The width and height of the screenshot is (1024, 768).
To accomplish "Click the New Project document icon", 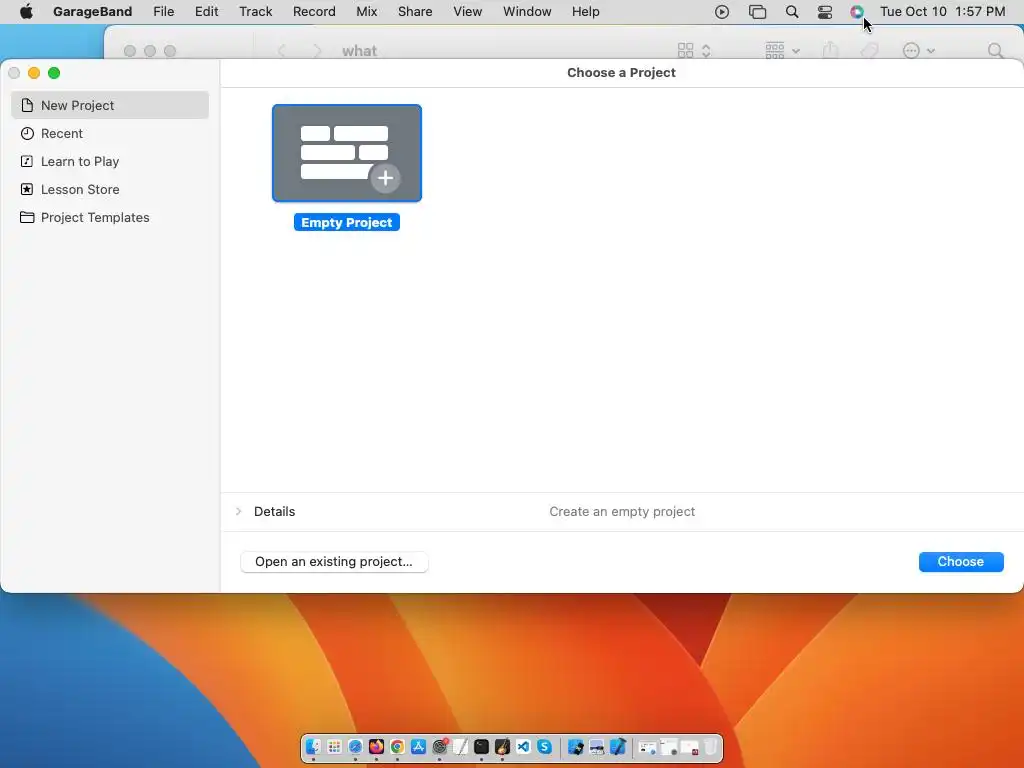I will point(27,105).
